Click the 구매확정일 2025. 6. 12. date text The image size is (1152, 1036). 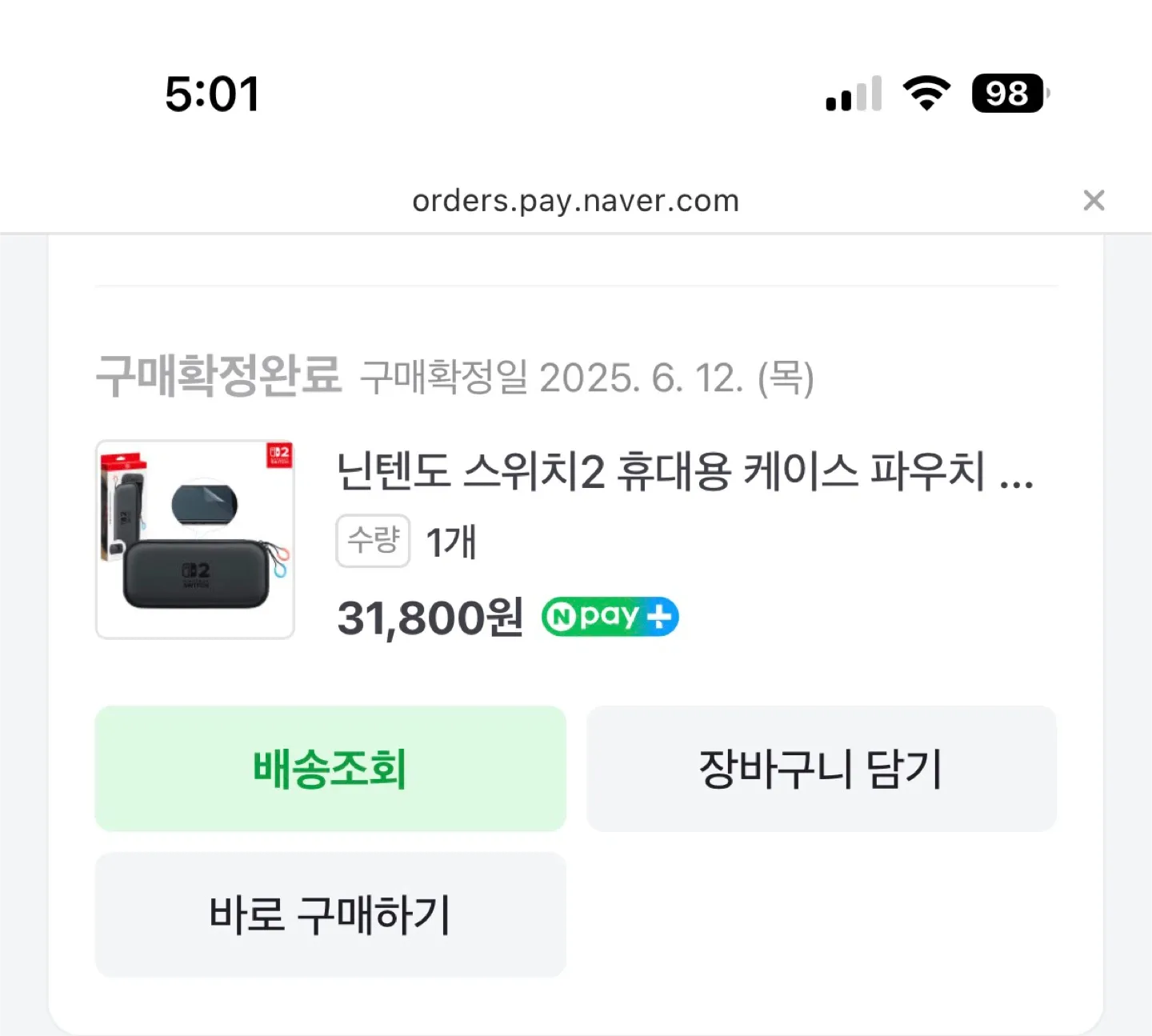click(586, 378)
